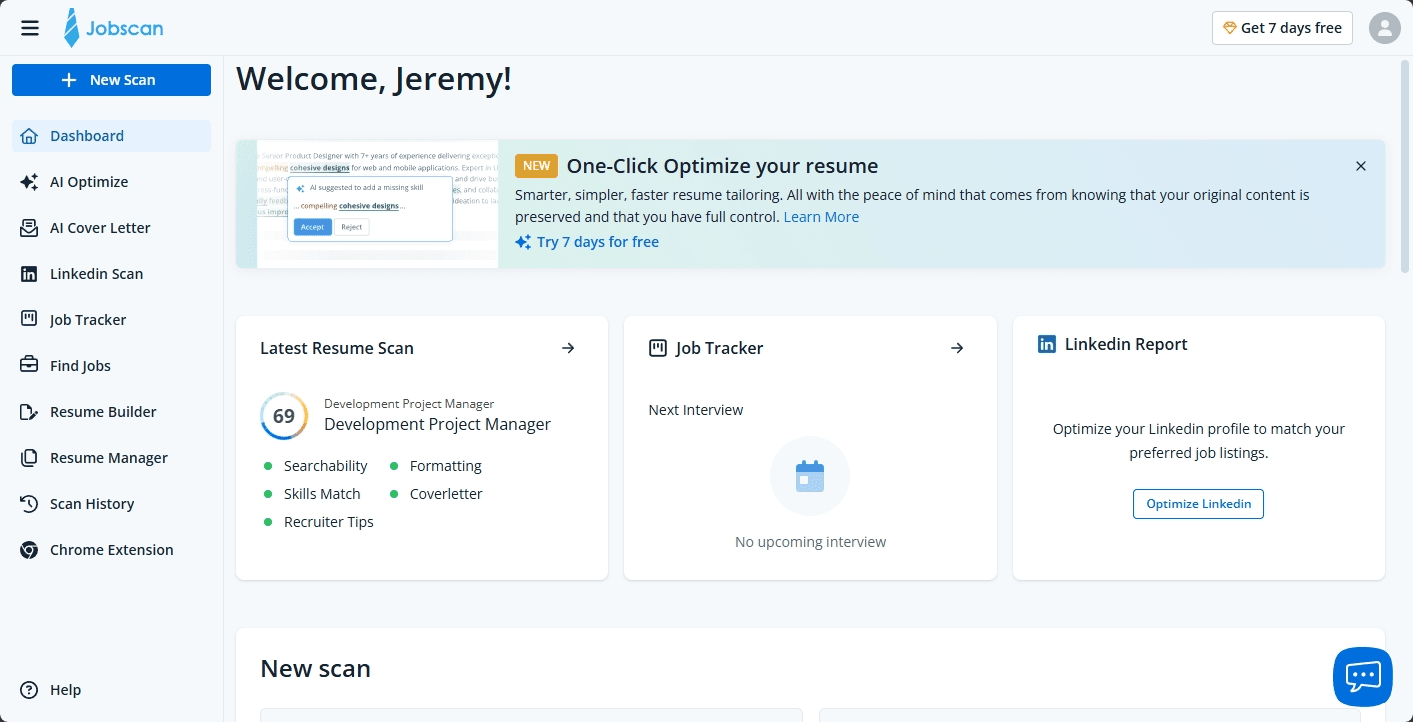Select Resume Manager in the sidebar
This screenshot has height=722, width=1413.
pyautogui.click(x=108, y=457)
